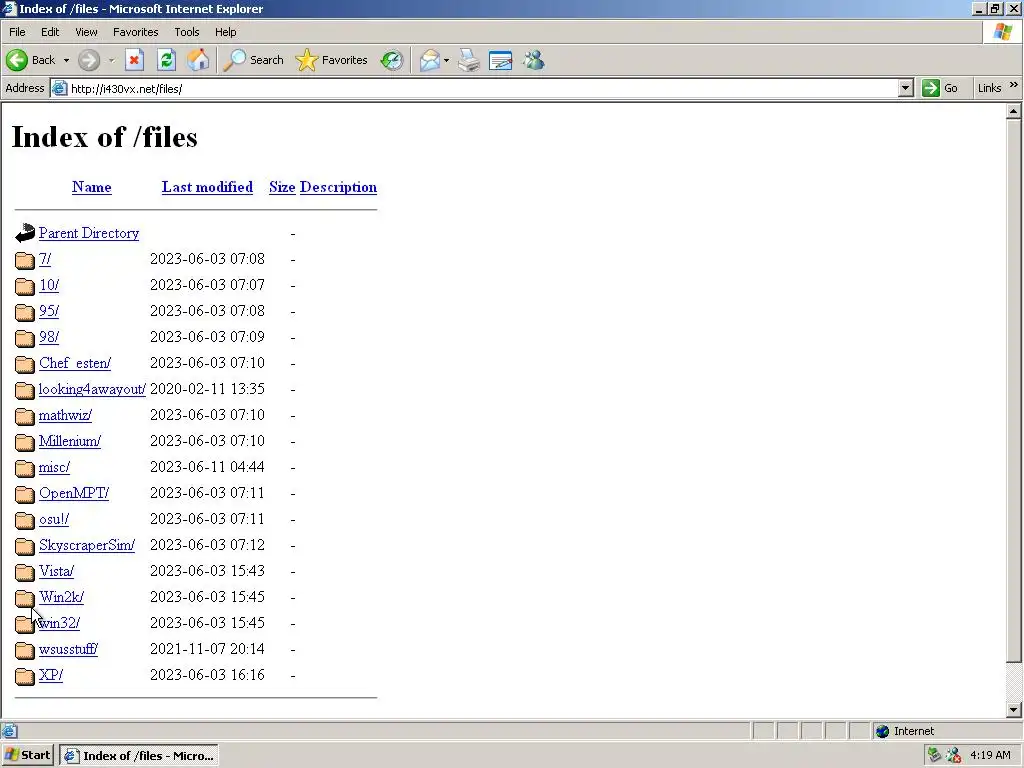Click the page icon in the address bar

click(59, 88)
